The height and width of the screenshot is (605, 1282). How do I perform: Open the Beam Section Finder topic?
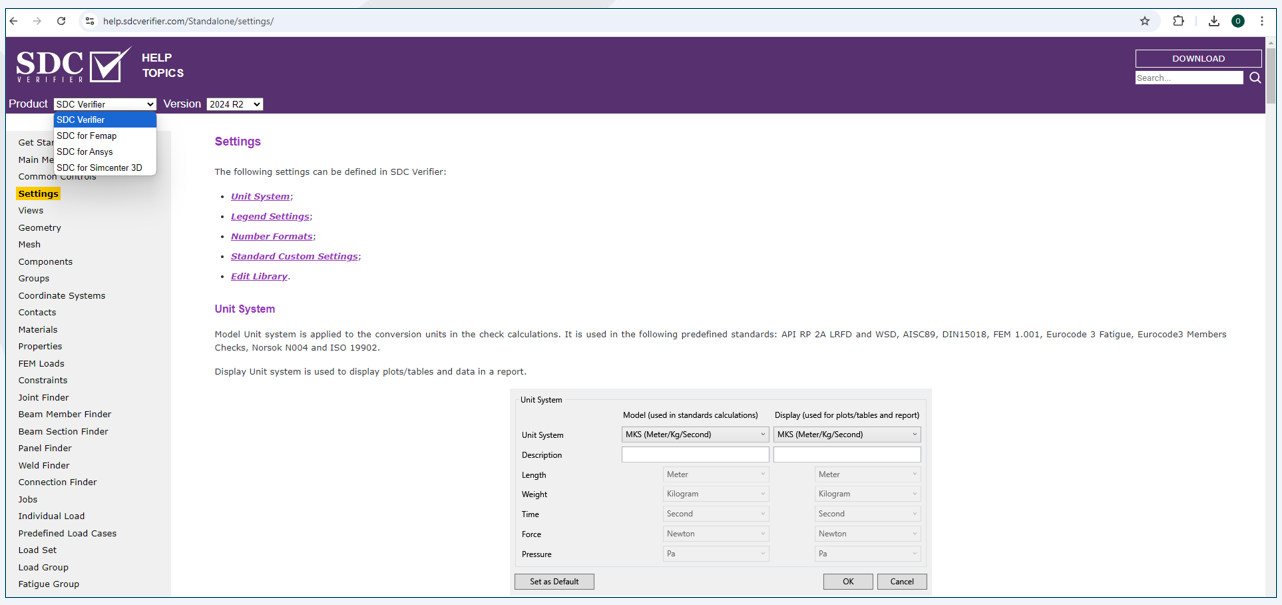click(x=63, y=432)
